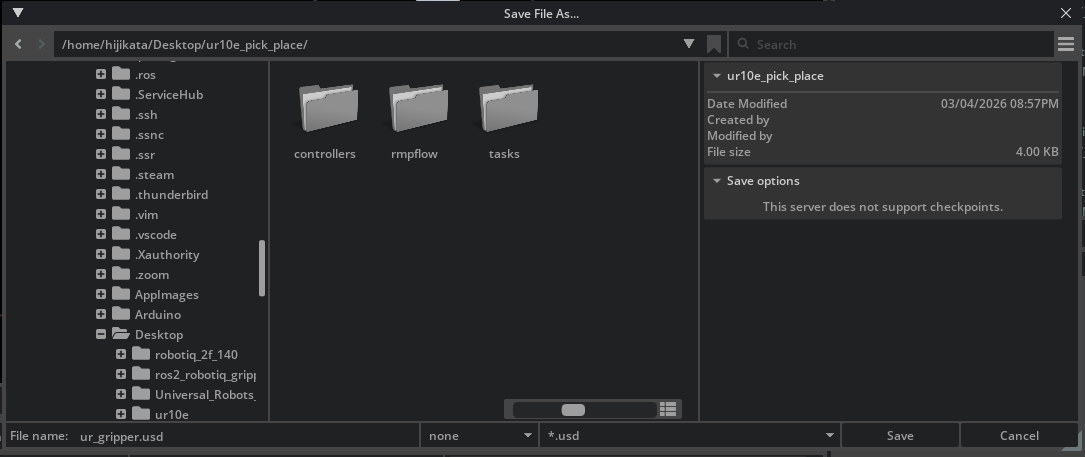Click the '4.00 KB' value
1085x457 pixels.
tap(1037, 152)
